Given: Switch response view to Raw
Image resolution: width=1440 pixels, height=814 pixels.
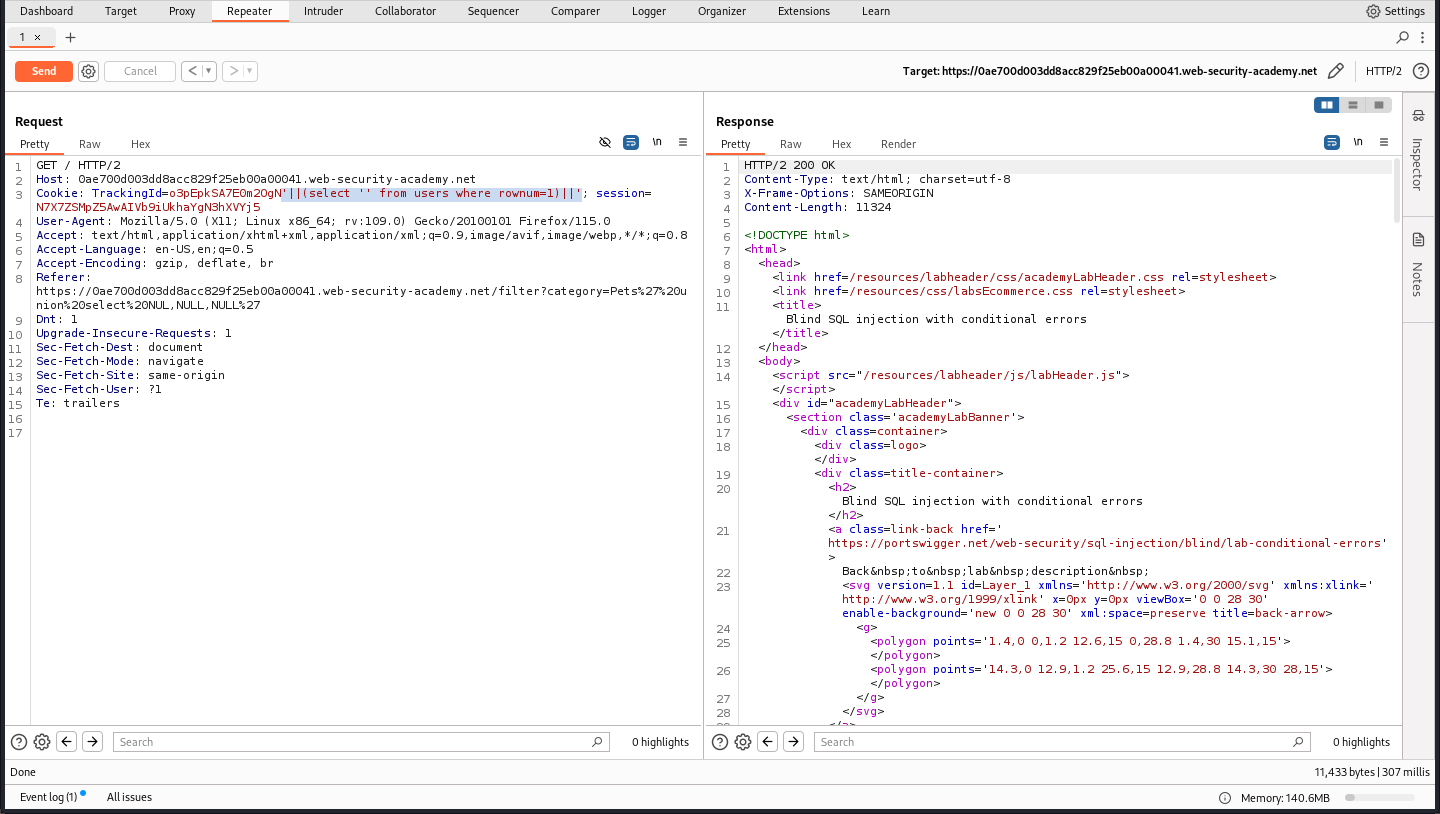Looking at the screenshot, I should (x=791, y=144).
